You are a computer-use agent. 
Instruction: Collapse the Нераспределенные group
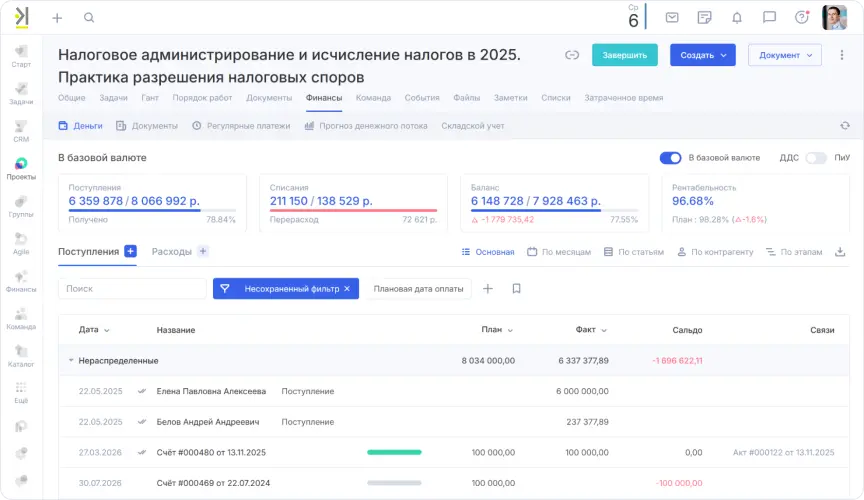click(x=71, y=361)
